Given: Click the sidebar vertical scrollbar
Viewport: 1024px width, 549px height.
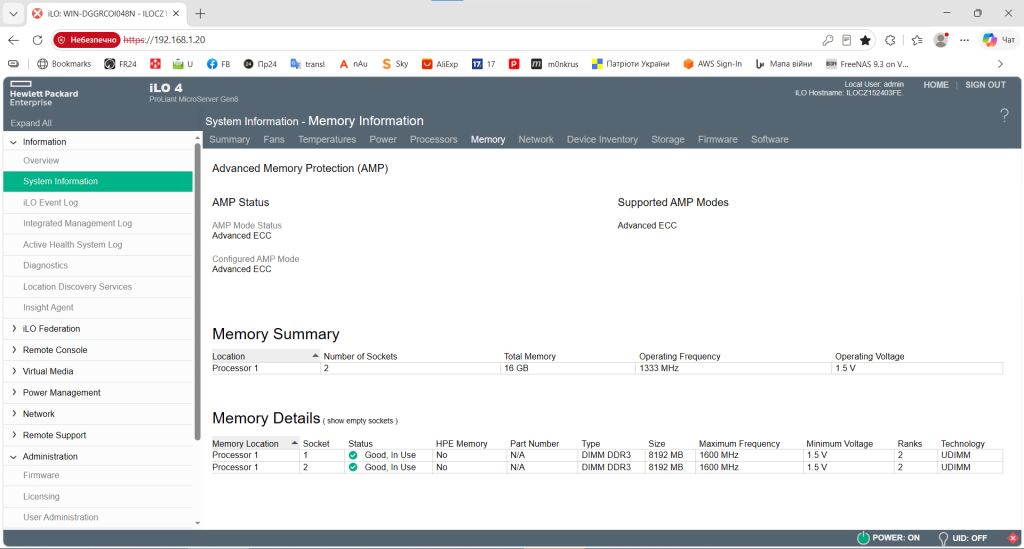Looking at the screenshot, I should coord(197,290).
